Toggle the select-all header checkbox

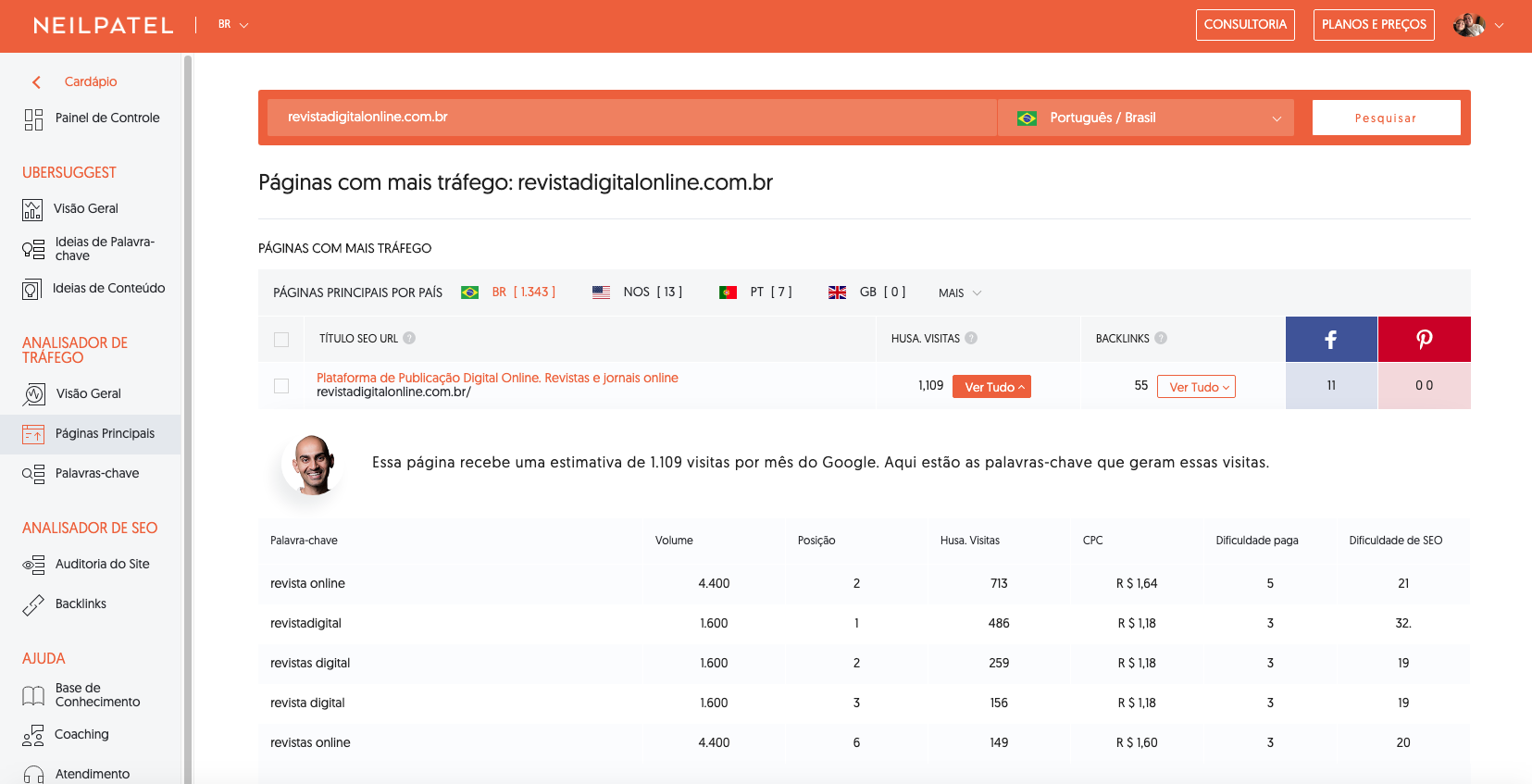pos(281,340)
